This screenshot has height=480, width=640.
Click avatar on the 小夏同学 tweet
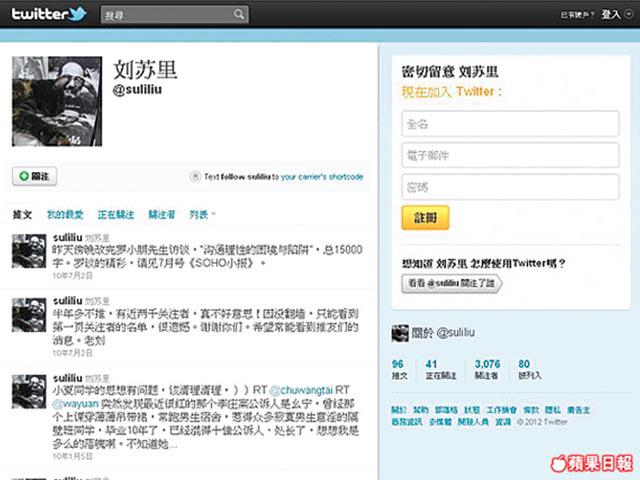point(29,391)
